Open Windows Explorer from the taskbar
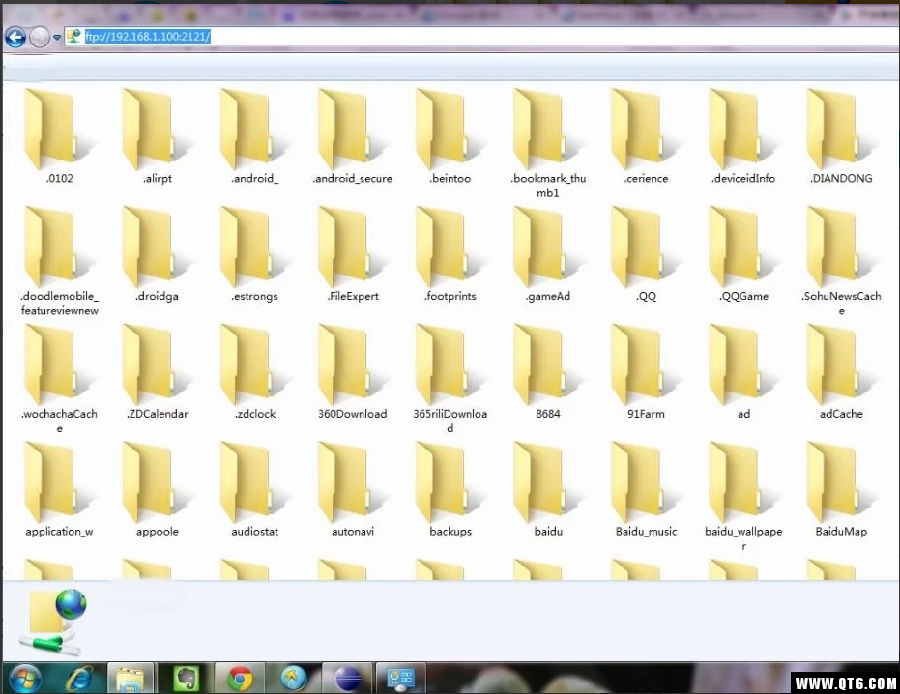900x694 pixels. point(131,679)
